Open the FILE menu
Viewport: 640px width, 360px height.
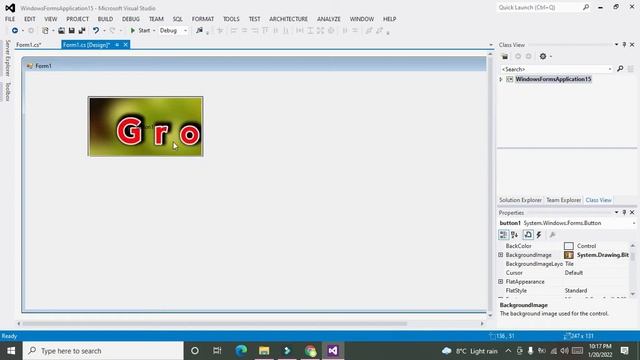click(10, 19)
